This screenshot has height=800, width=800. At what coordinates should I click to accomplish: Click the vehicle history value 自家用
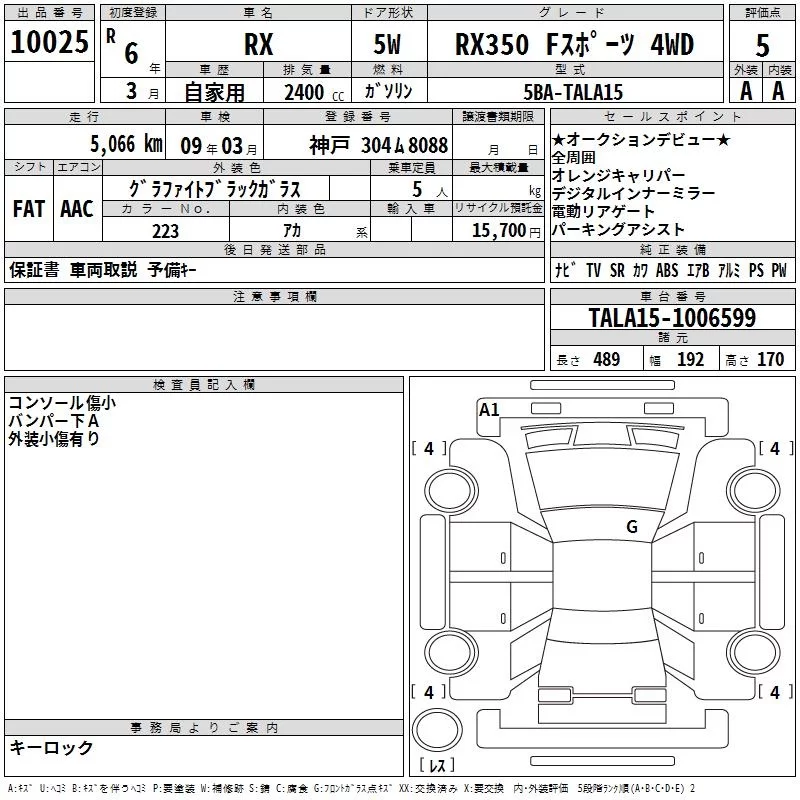(214, 92)
